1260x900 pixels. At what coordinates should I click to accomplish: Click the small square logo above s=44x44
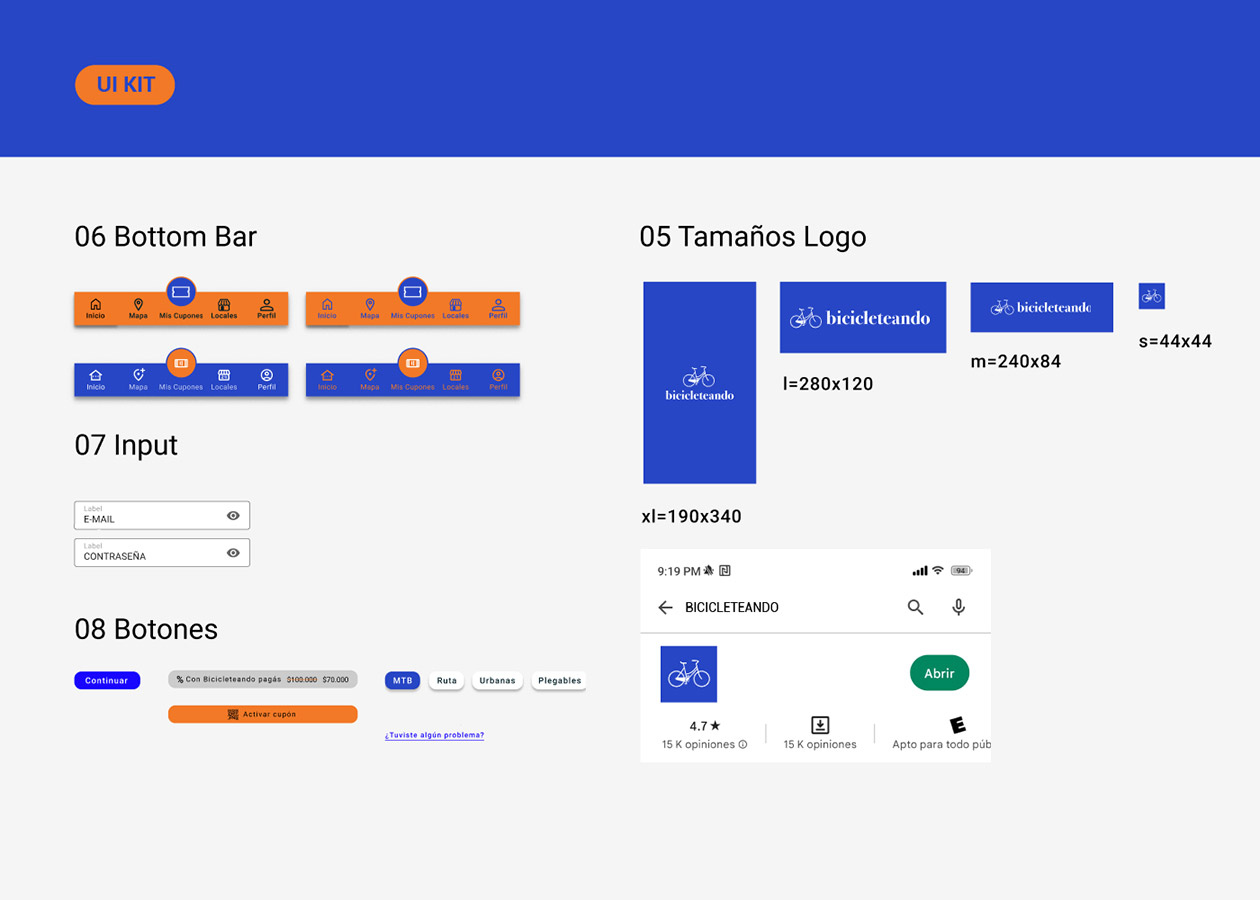1152,296
